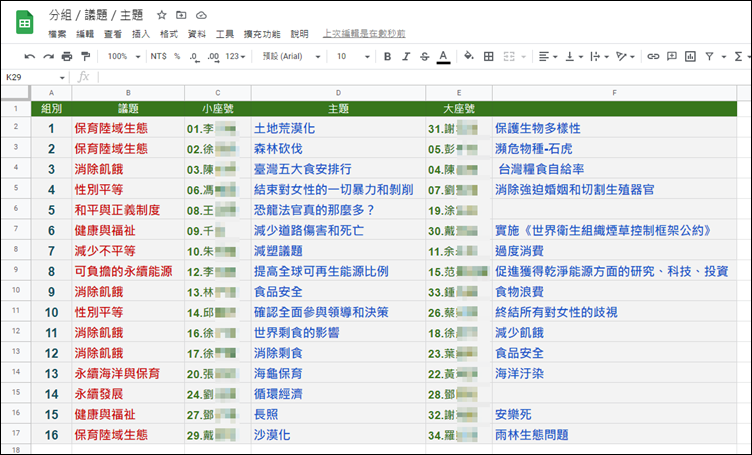Select cell 海龜保育
752x455 pixels.
(x=338, y=373)
